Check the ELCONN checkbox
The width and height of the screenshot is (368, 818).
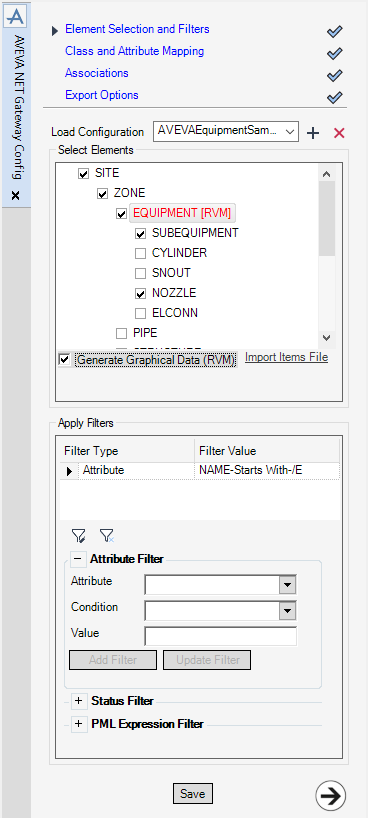140,314
